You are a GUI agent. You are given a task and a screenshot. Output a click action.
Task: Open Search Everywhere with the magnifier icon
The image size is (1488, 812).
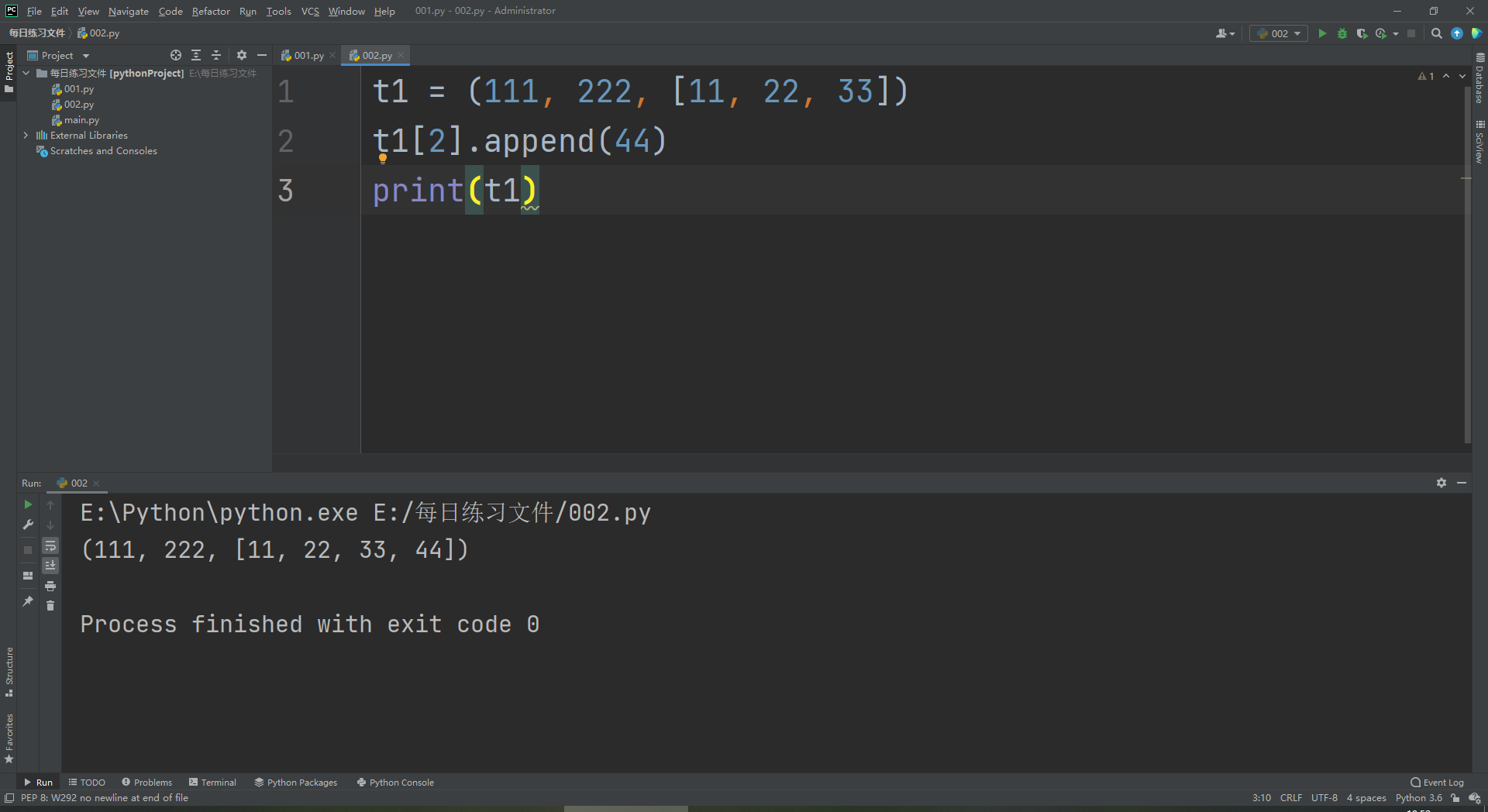pos(1437,33)
